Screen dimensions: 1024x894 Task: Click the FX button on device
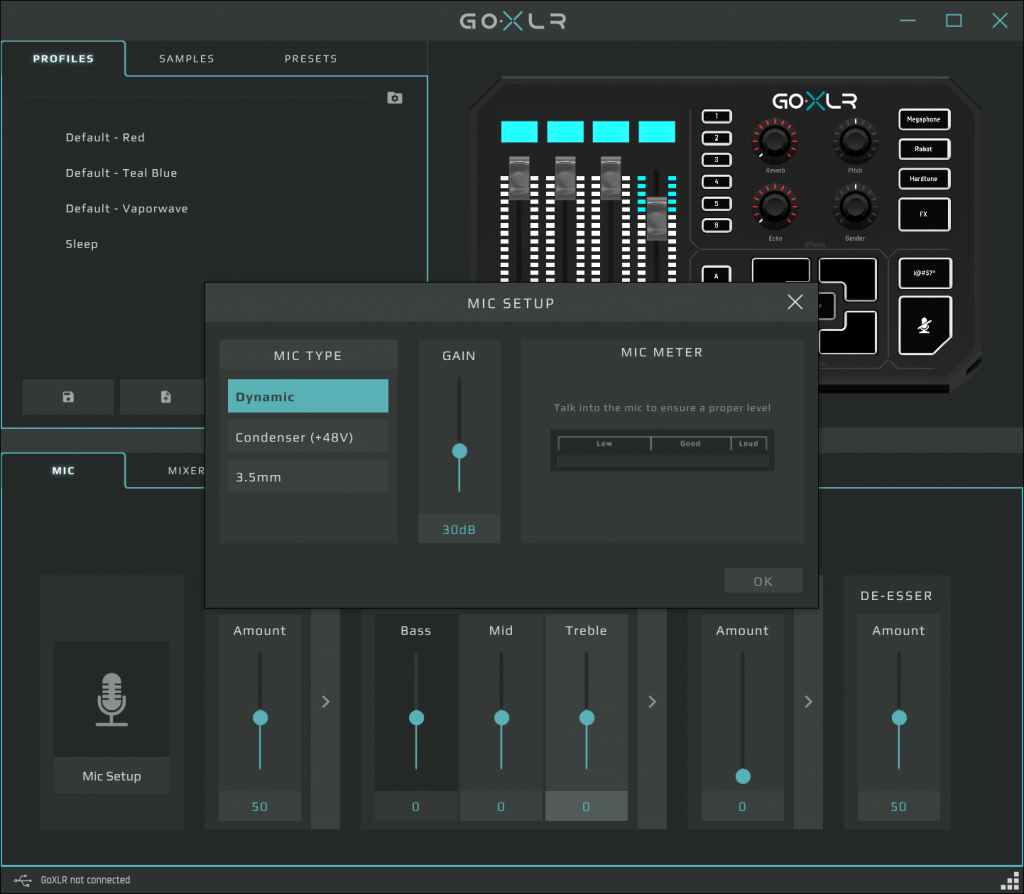pyautogui.click(x=923, y=214)
